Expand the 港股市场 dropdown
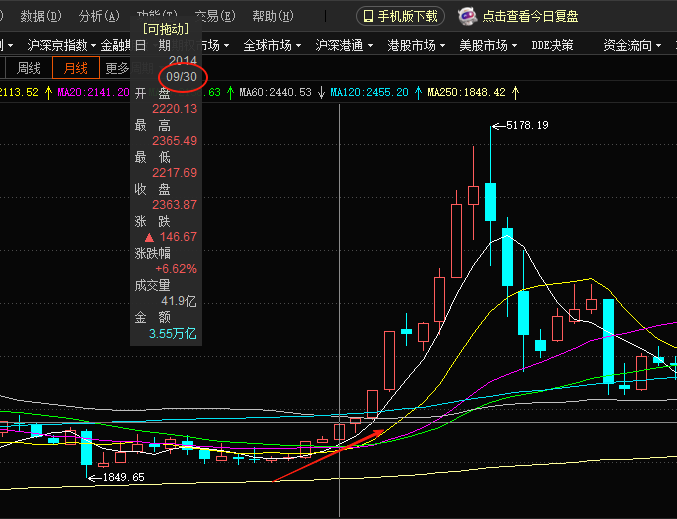This screenshot has height=519, width=677. pos(417,45)
